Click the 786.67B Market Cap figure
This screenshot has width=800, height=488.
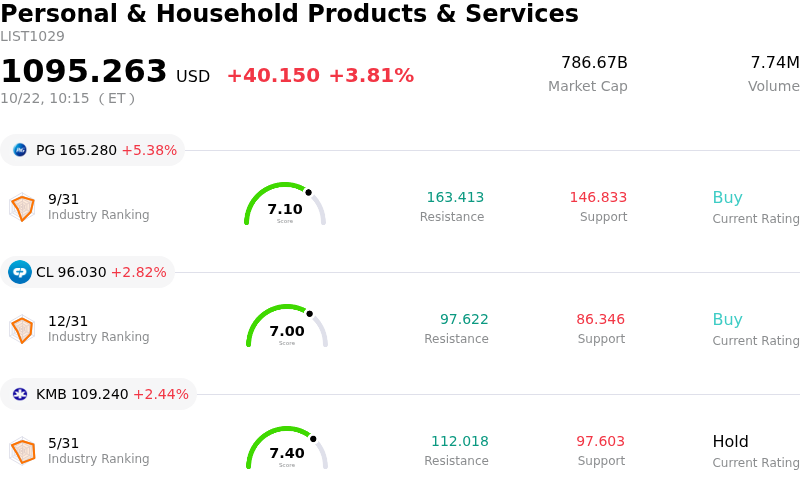(x=594, y=63)
